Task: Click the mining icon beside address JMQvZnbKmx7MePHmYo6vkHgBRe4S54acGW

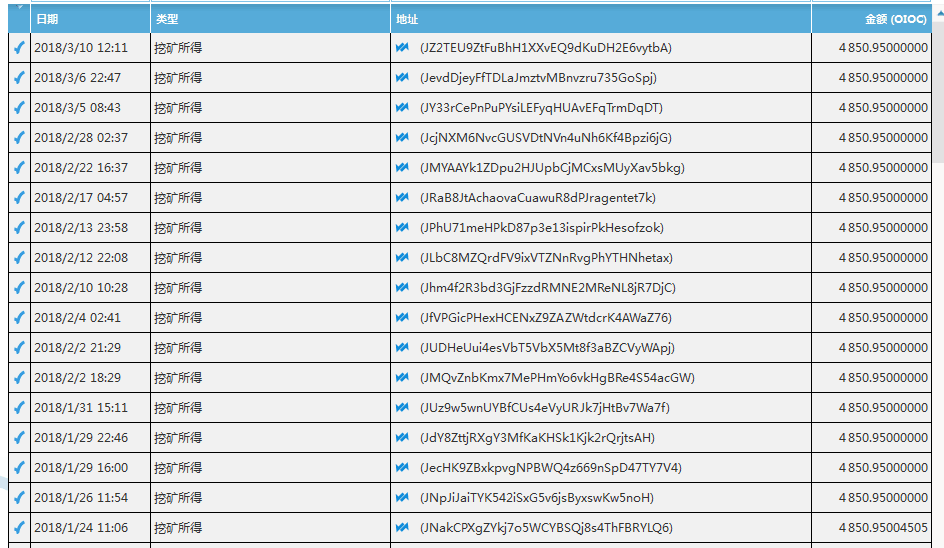Action: point(402,378)
